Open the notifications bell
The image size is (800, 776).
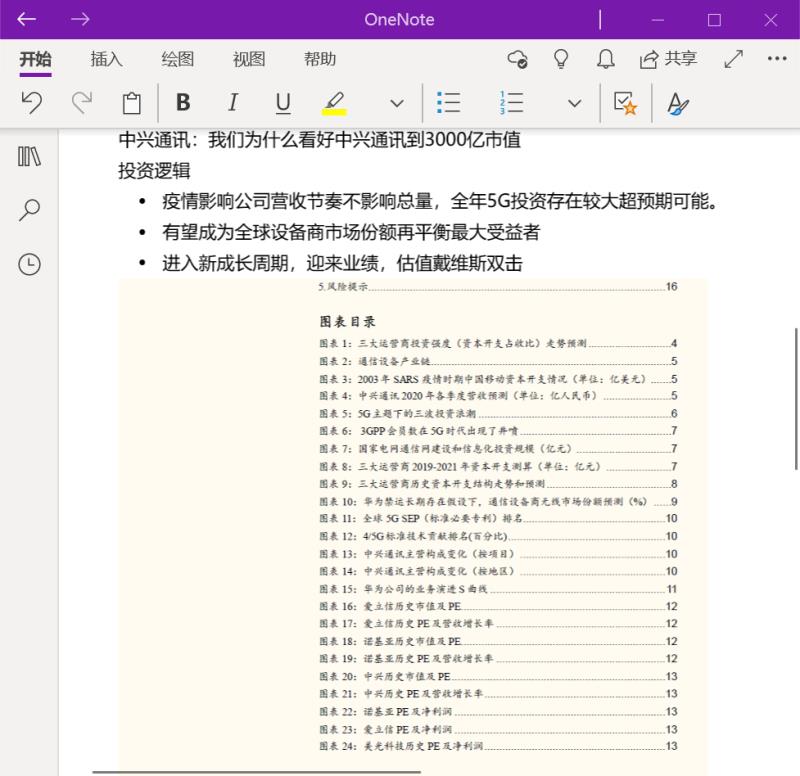605,59
